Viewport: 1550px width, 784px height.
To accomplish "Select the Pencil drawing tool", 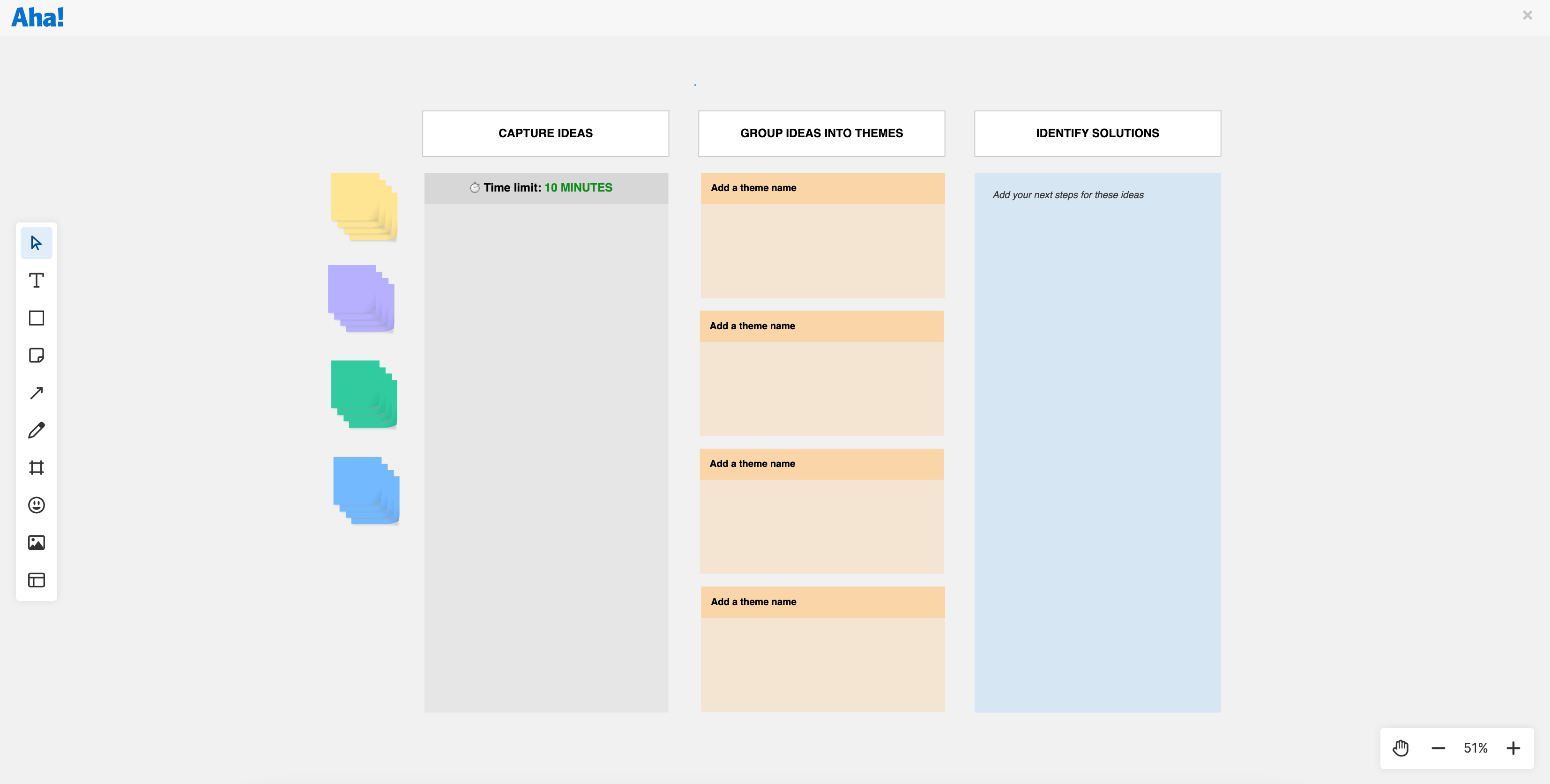I will tap(36, 430).
